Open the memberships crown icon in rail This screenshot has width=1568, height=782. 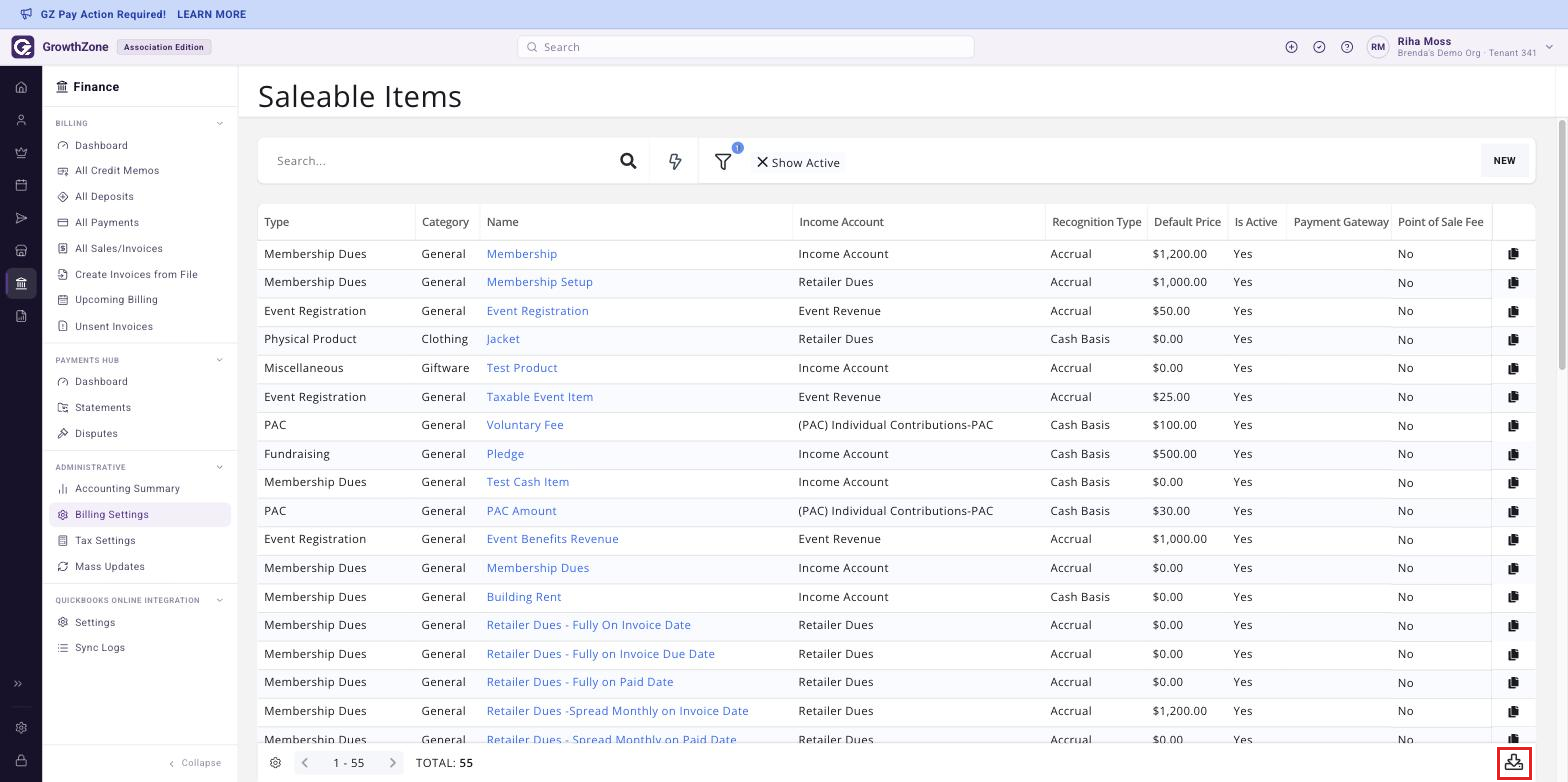[21, 153]
